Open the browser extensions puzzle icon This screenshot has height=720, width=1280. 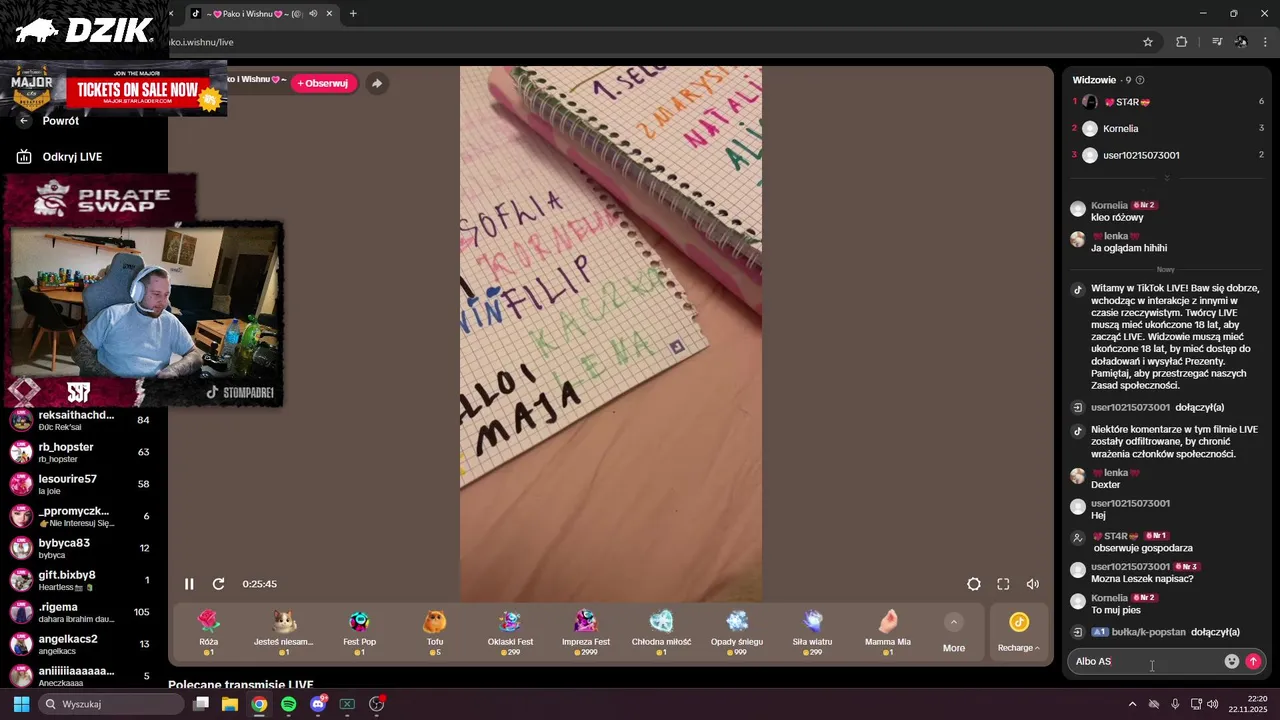[1182, 42]
